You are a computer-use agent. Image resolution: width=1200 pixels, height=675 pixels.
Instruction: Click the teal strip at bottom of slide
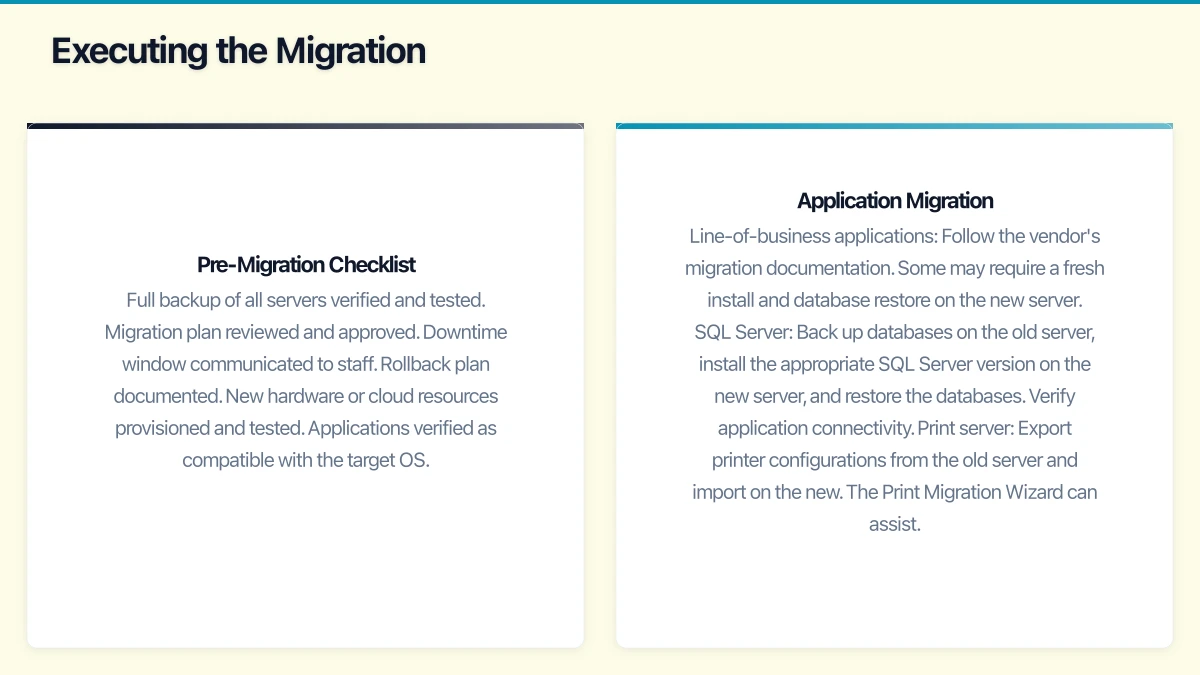coord(600,671)
